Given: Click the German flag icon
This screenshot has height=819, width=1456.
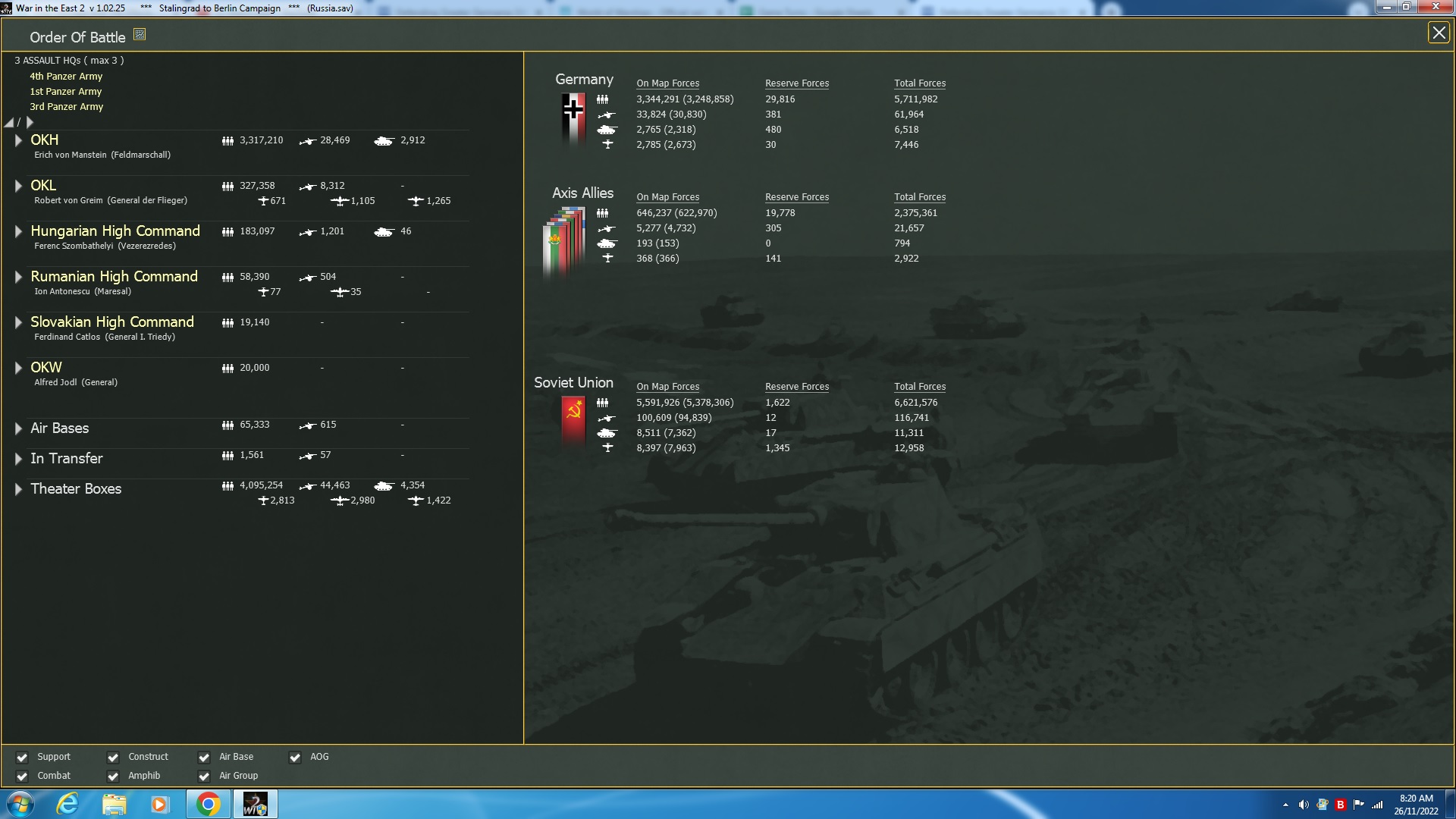Looking at the screenshot, I should 573,116.
